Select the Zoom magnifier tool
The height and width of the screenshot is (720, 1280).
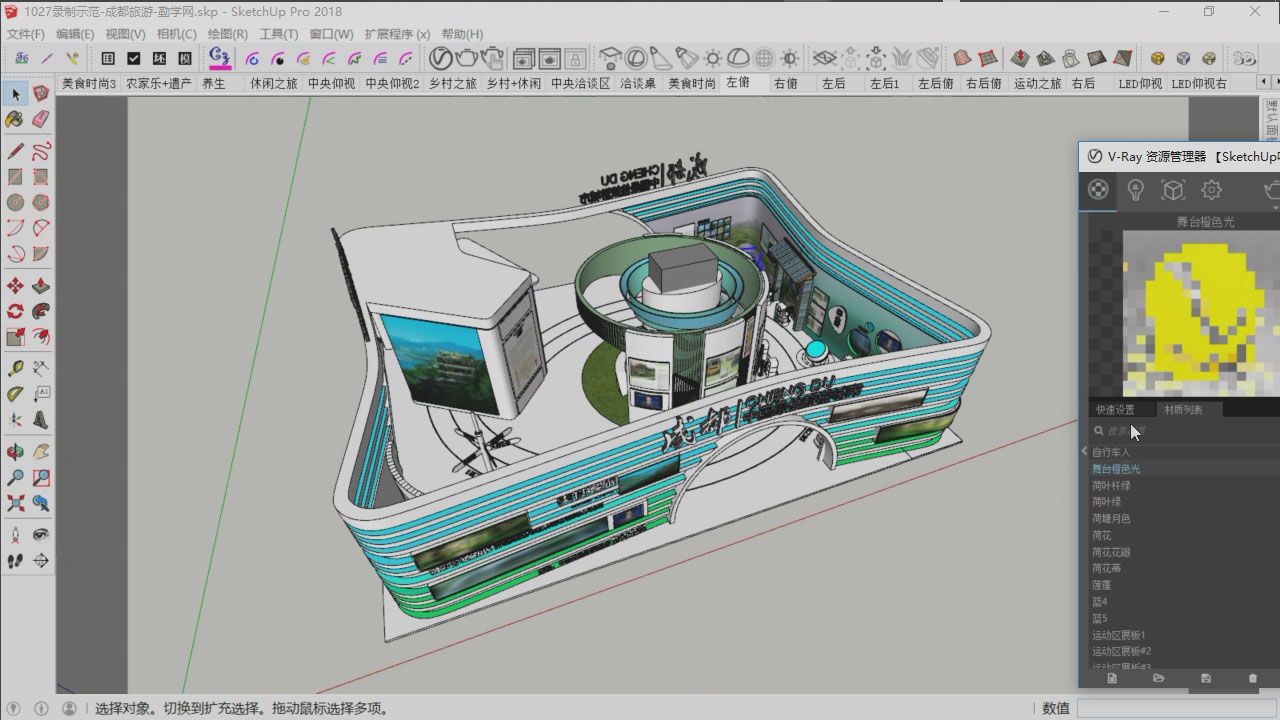pos(15,478)
